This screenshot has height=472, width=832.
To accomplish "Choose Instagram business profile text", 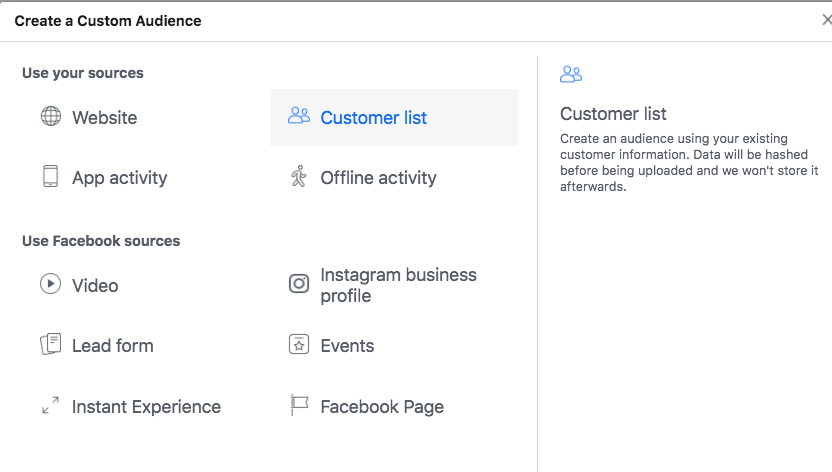I will (398, 285).
